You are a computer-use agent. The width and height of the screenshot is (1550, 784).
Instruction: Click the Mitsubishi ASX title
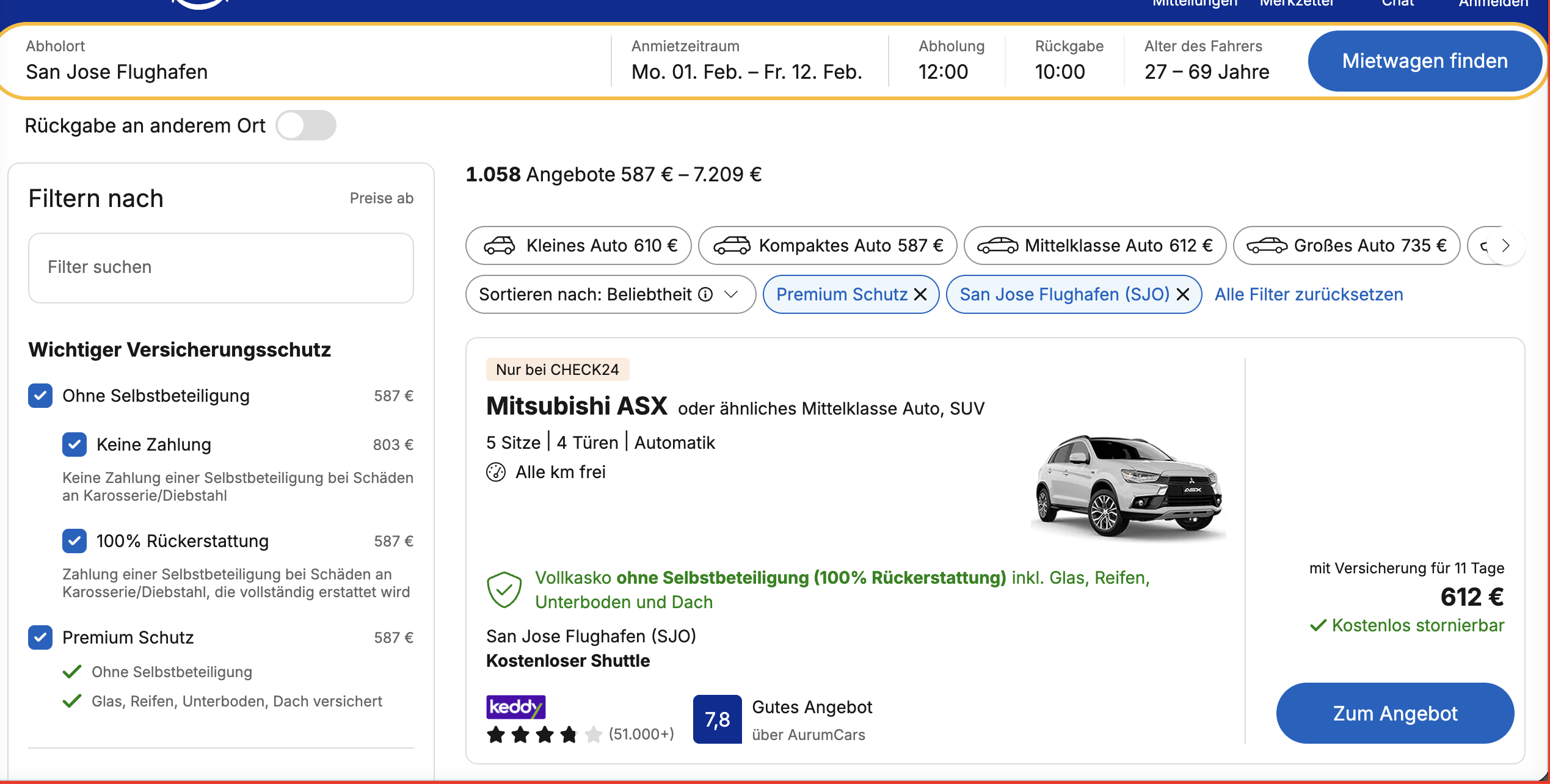pyautogui.click(x=577, y=406)
